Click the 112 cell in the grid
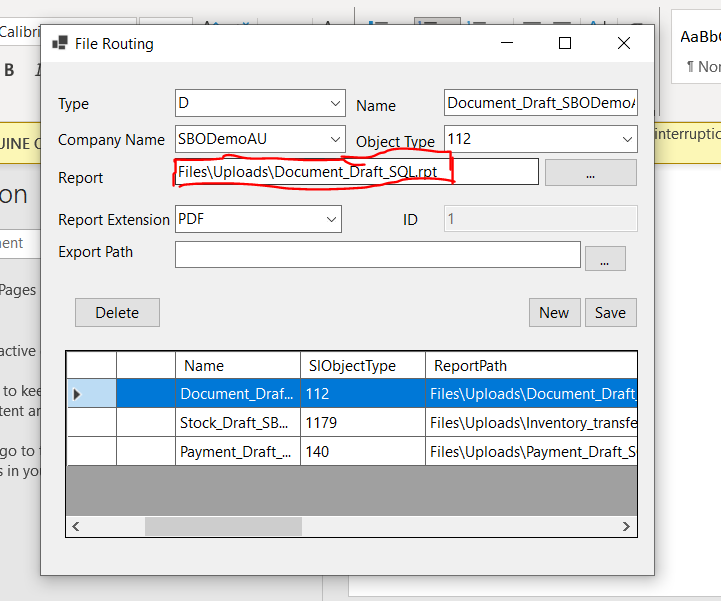This screenshot has width=721, height=601. [363, 394]
